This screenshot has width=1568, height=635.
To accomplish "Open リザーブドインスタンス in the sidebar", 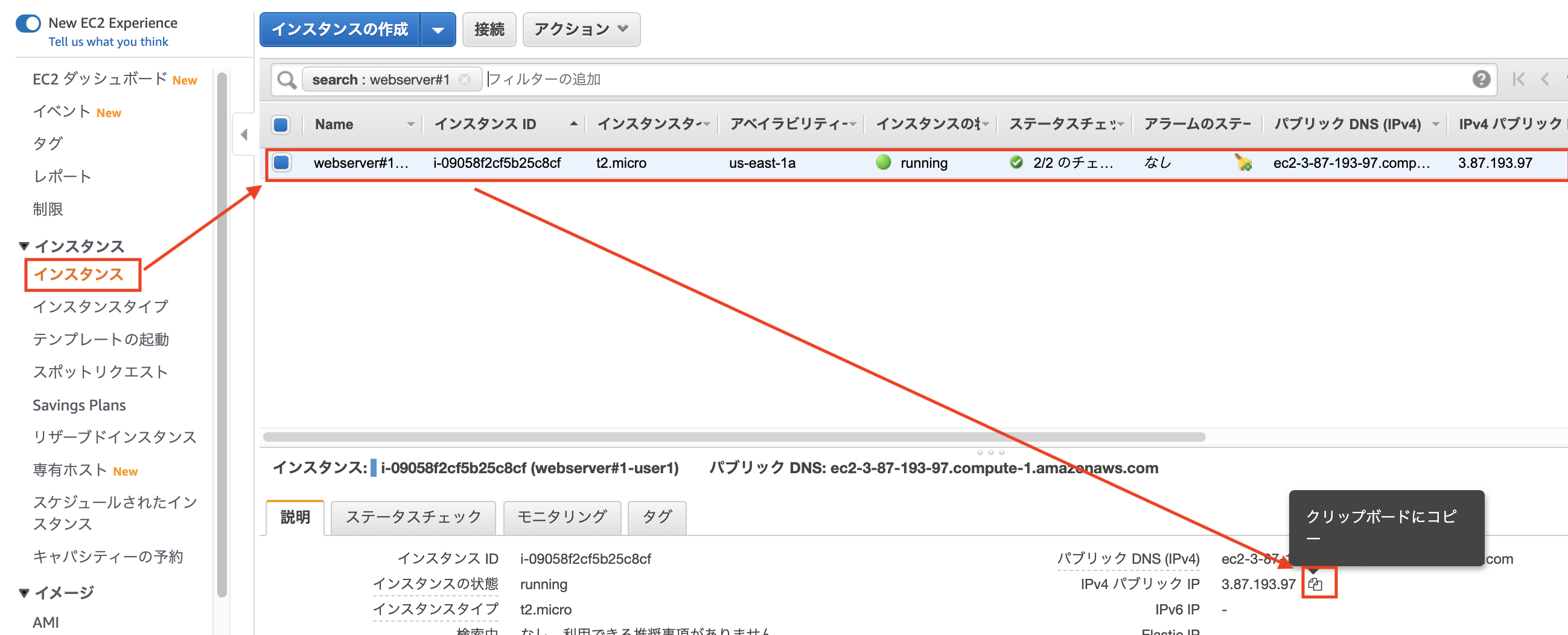I will click(115, 437).
